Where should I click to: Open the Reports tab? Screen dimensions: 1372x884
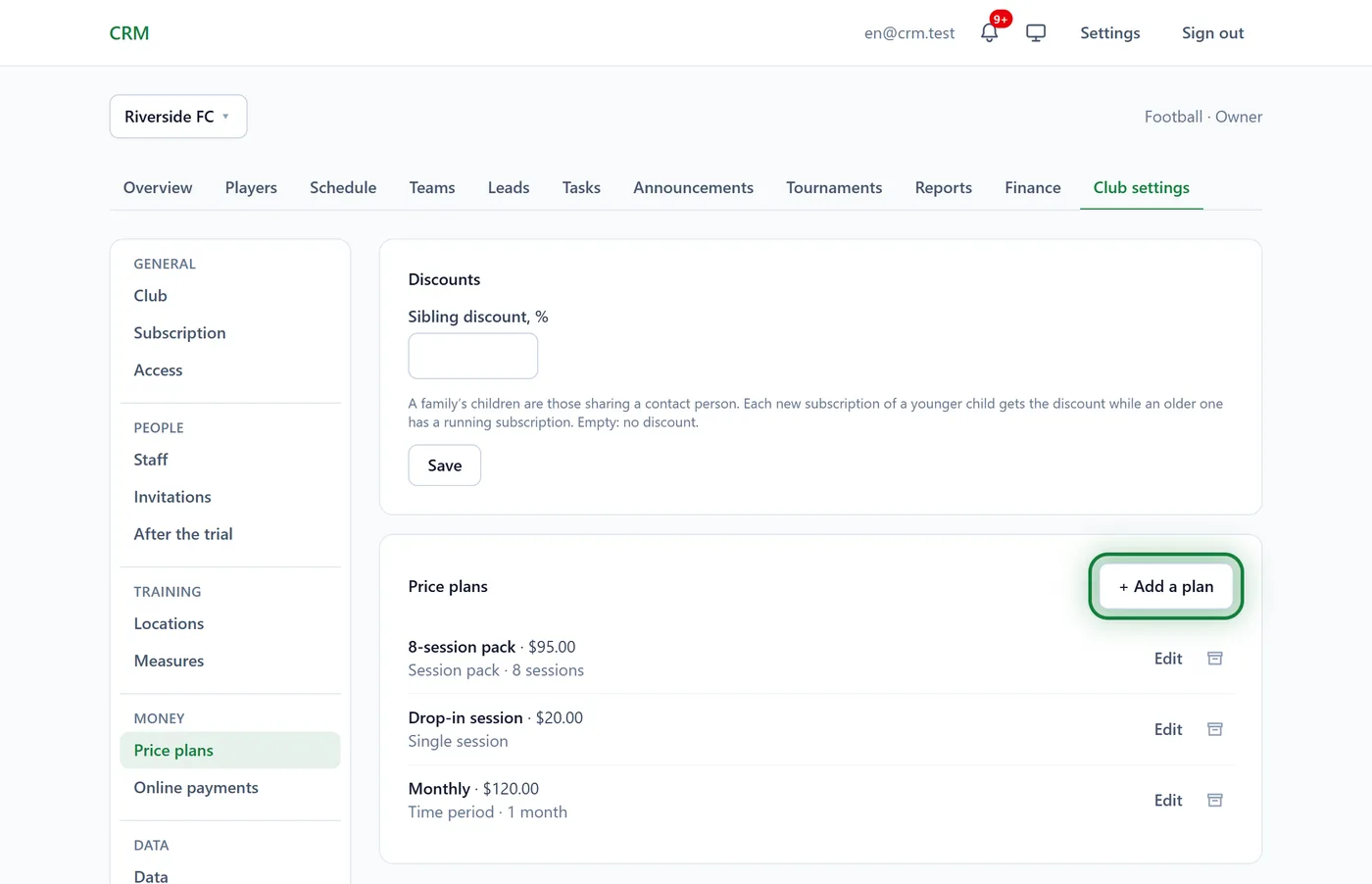coord(944,187)
